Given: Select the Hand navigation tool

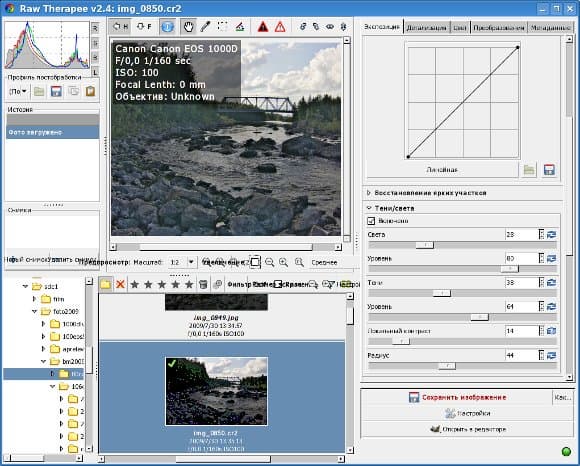Looking at the screenshot, I should (189, 27).
